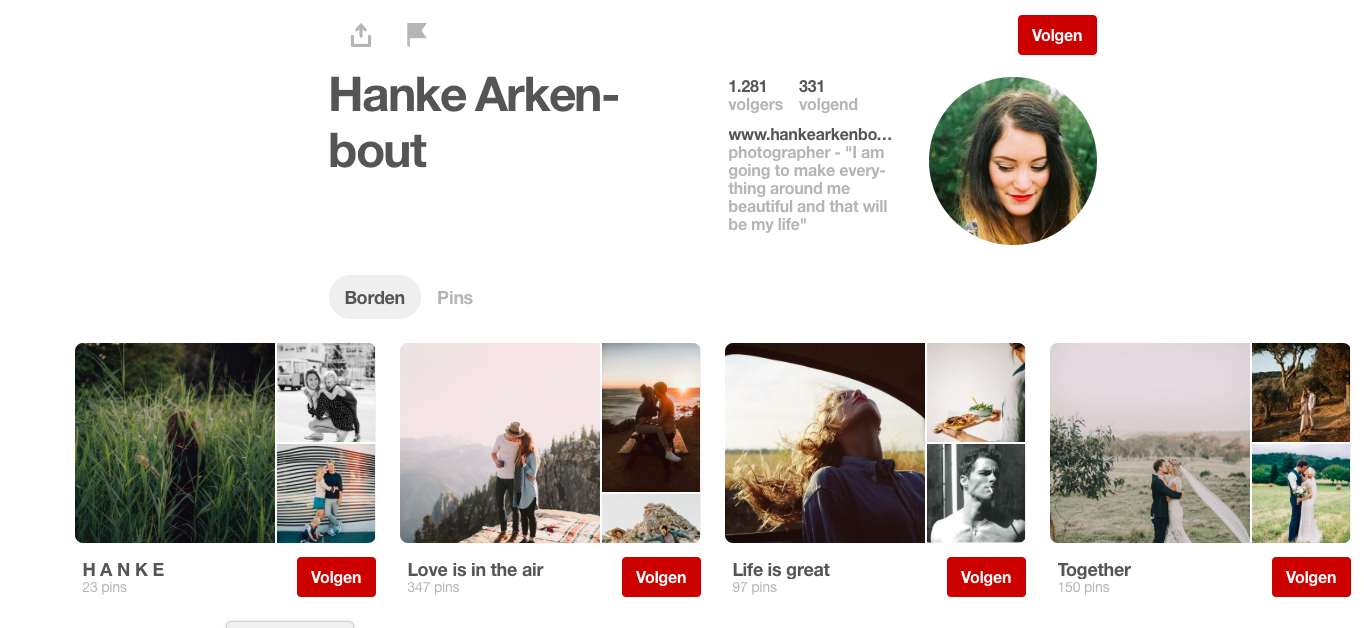1364x628 pixels.
Task: Follow the Life is great board
Action: point(986,577)
